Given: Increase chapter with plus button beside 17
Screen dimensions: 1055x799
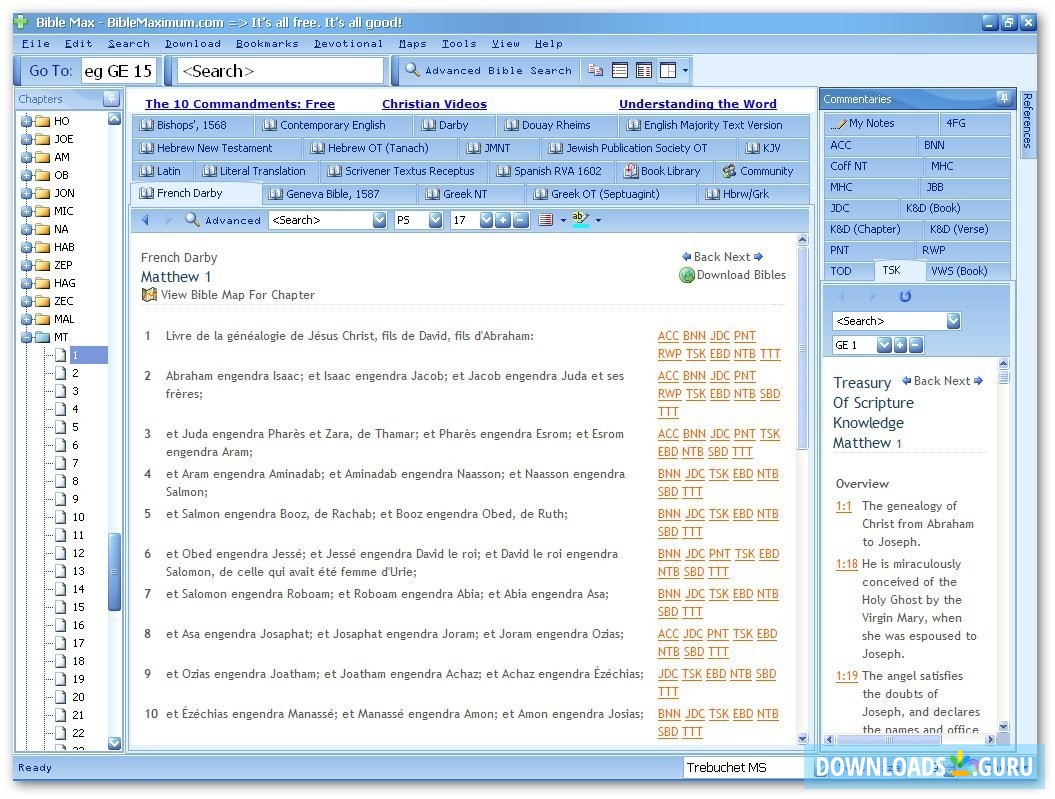Looking at the screenshot, I should click(503, 220).
